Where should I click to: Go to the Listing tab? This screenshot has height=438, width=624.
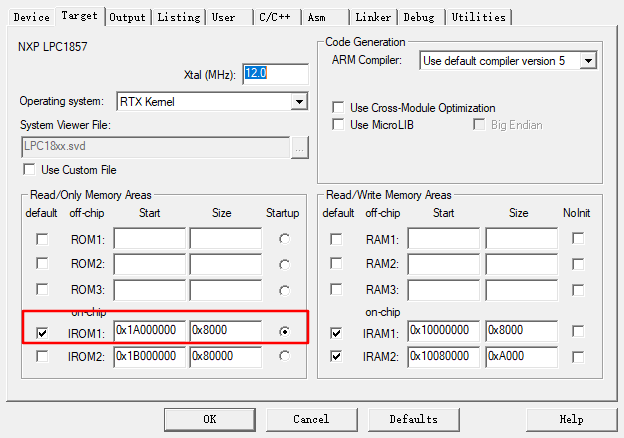[x=179, y=17]
